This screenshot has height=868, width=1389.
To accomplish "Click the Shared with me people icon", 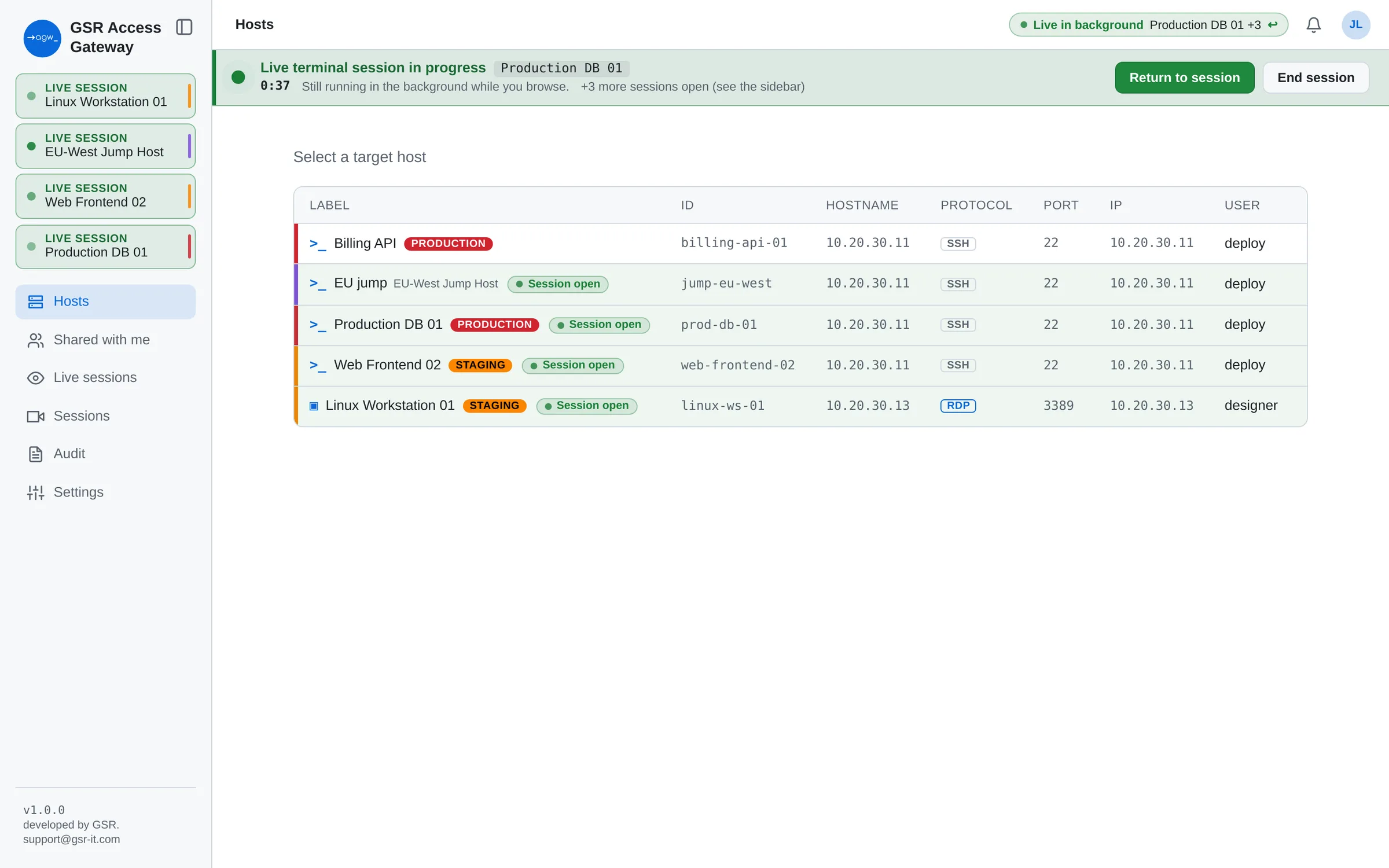I will tap(36, 340).
